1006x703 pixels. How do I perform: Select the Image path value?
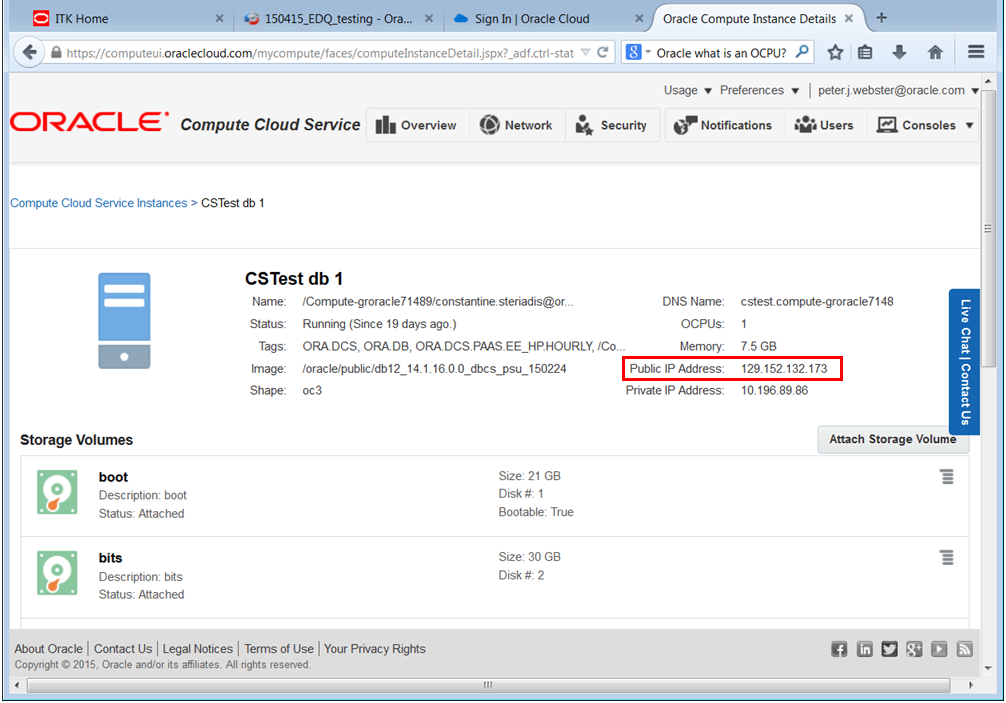point(434,369)
